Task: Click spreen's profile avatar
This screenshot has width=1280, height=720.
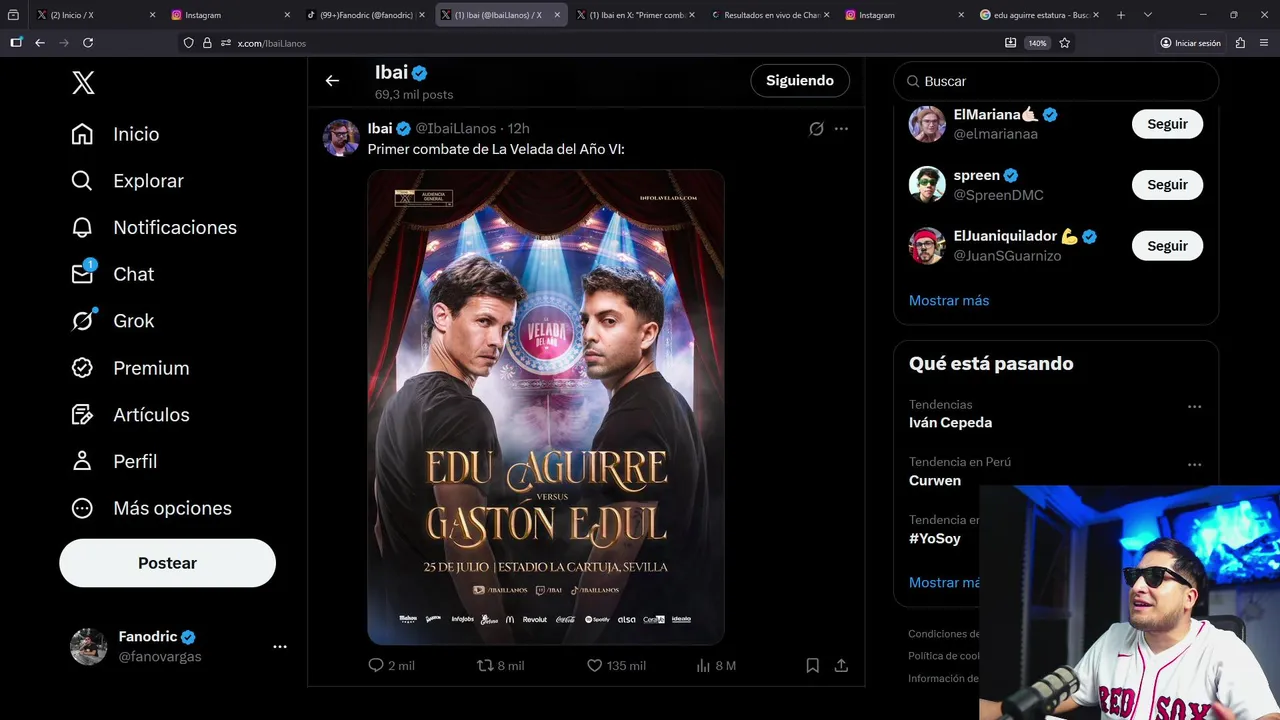Action: (x=927, y=185)
